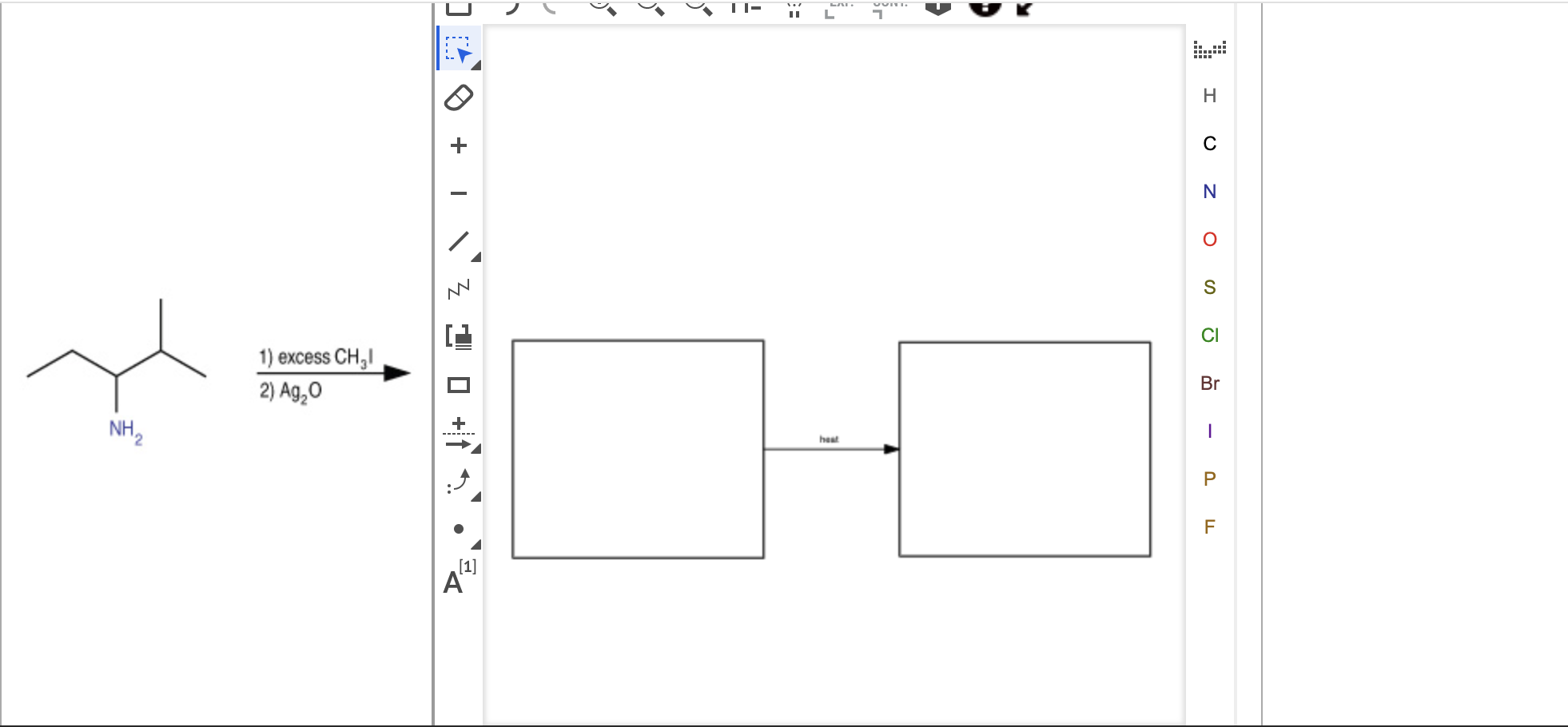The image size is (1568, 727).
Task: Select the rectangle selection tool
Action: click(x=457, y=50)
